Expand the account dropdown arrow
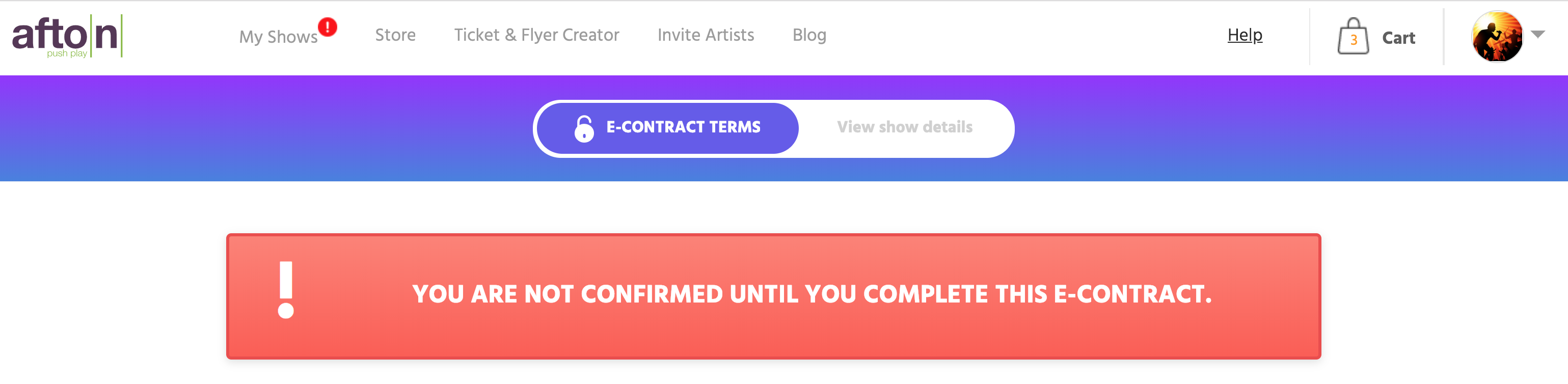 point(1538,35)
